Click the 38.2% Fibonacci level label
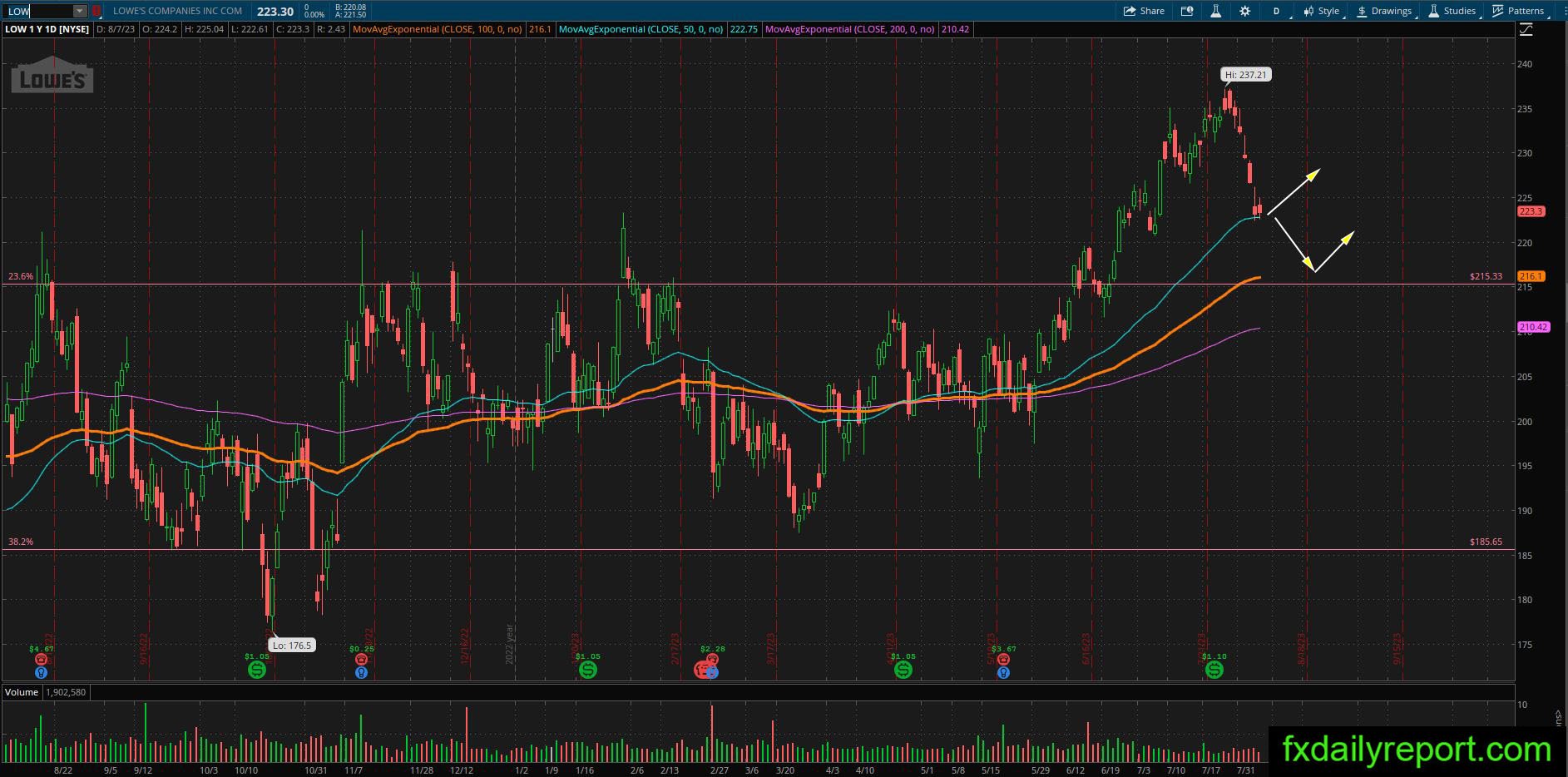The width and height of the screenshot is (1568, 777). click(x=21, y=542)
